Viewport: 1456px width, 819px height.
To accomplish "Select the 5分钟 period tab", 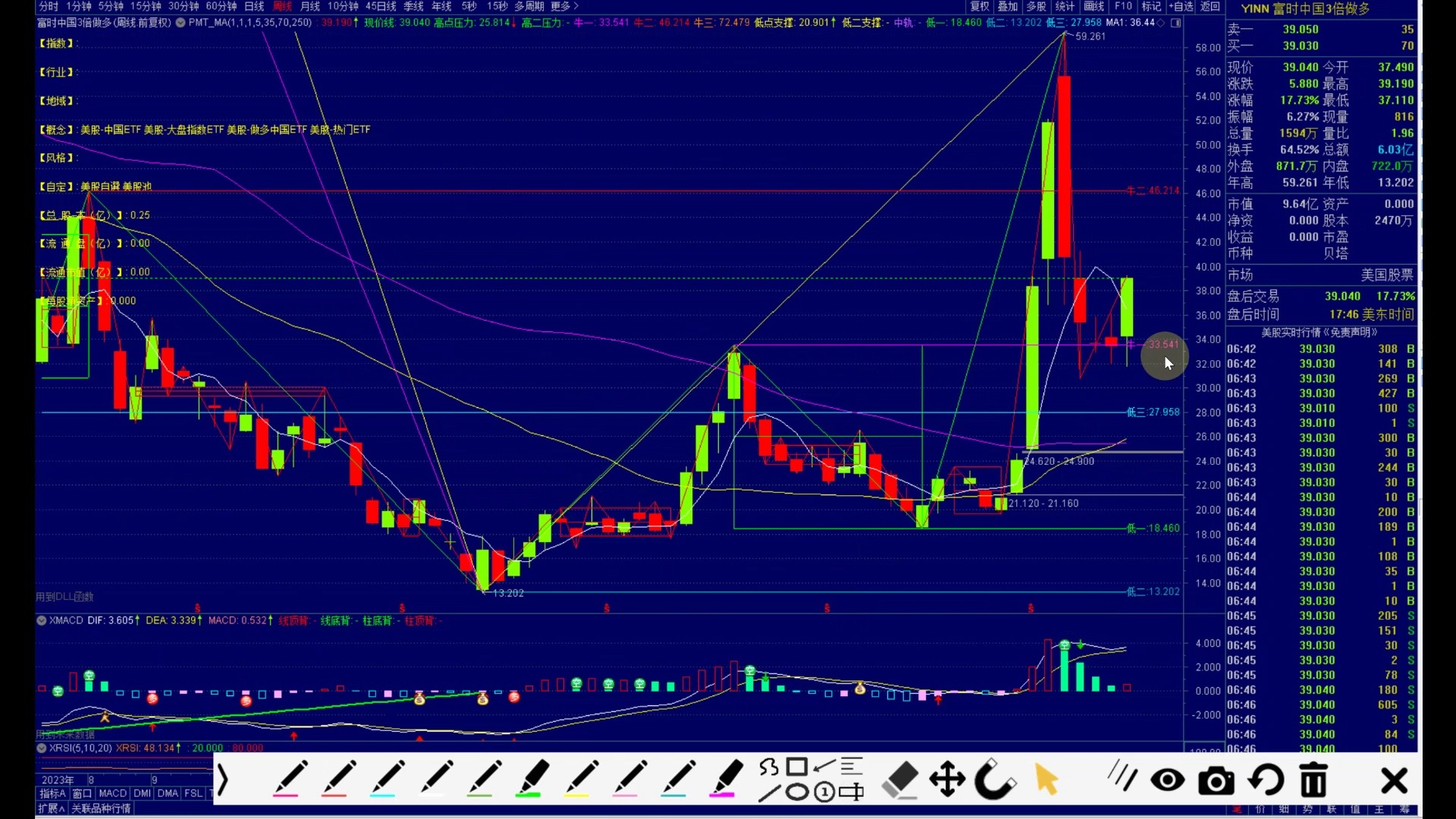I will (111, 6).
